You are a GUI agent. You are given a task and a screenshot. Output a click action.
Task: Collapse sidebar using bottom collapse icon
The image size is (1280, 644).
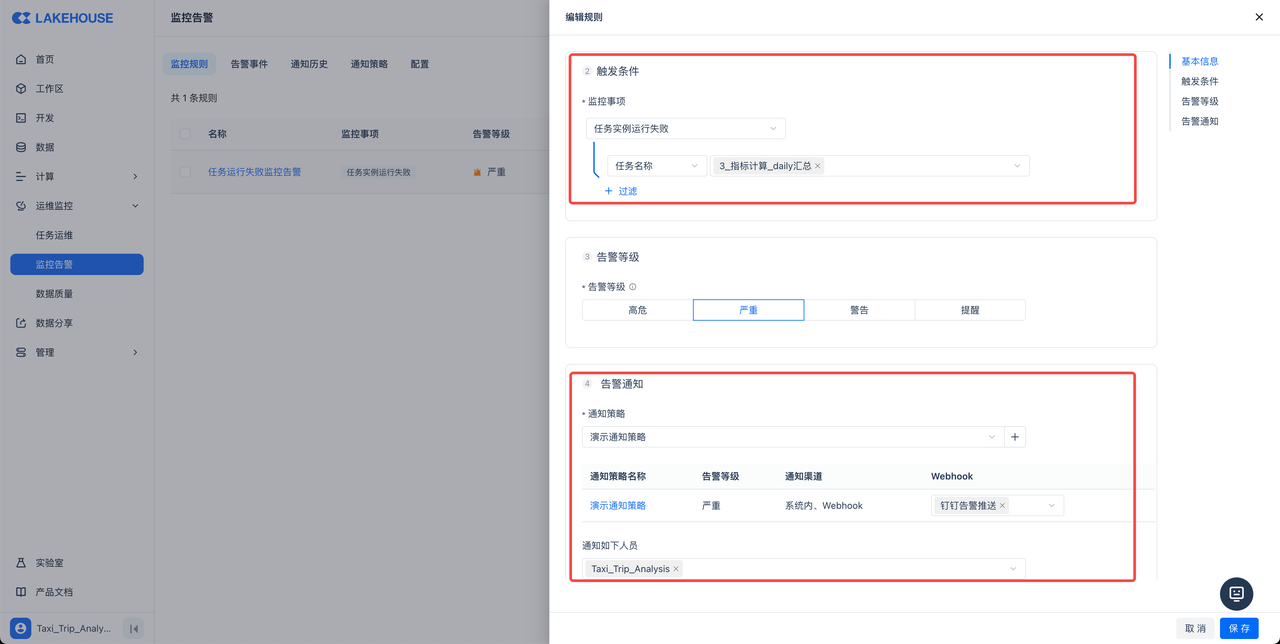(134, 628)
